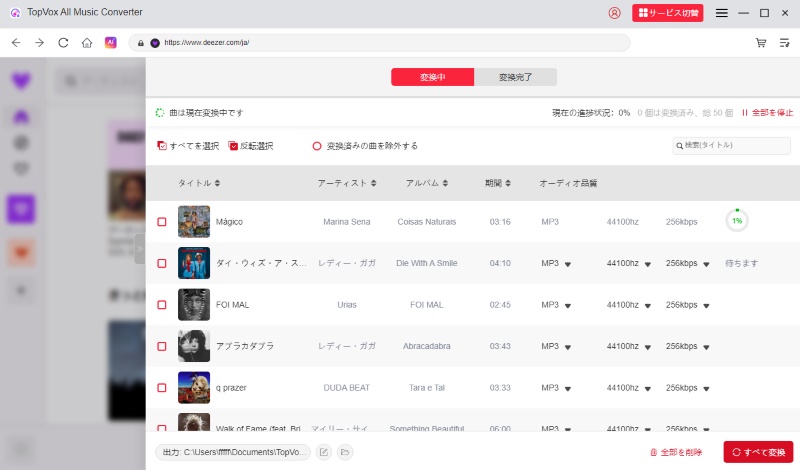
Task: Click the Die With A Smile album thumbnail
Action: 194,263
